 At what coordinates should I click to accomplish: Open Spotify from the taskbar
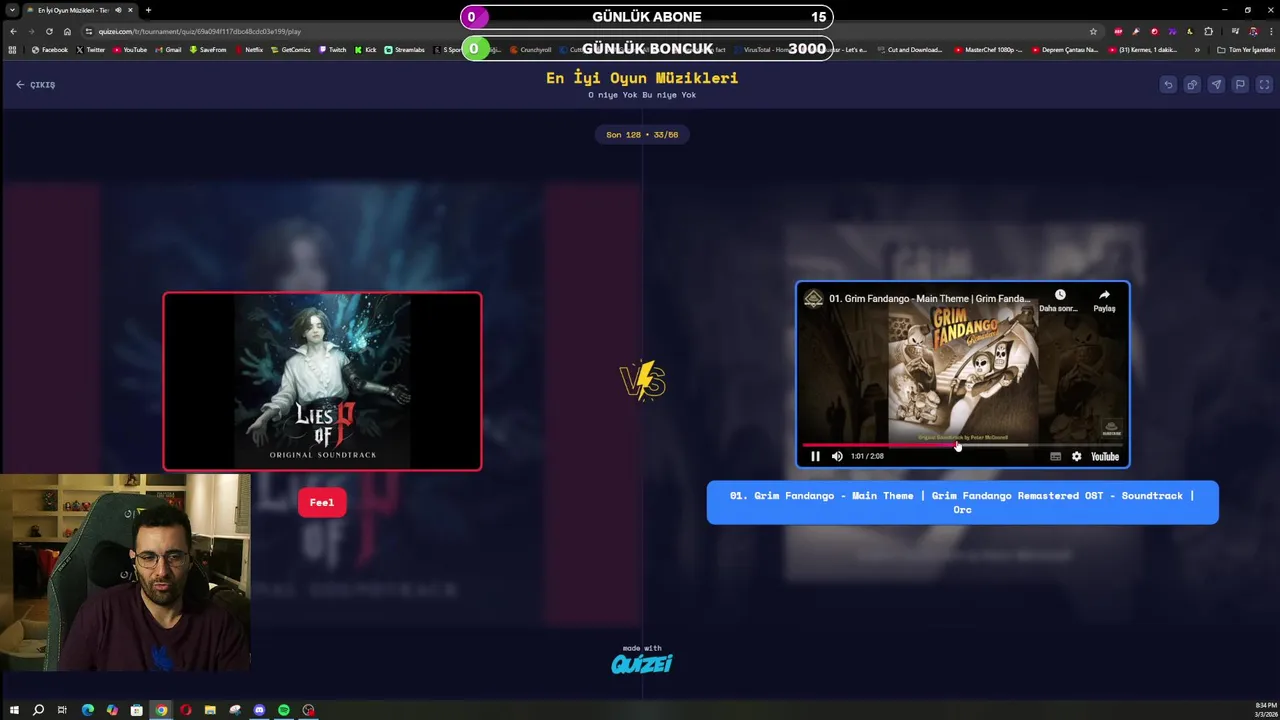[284, 710]
